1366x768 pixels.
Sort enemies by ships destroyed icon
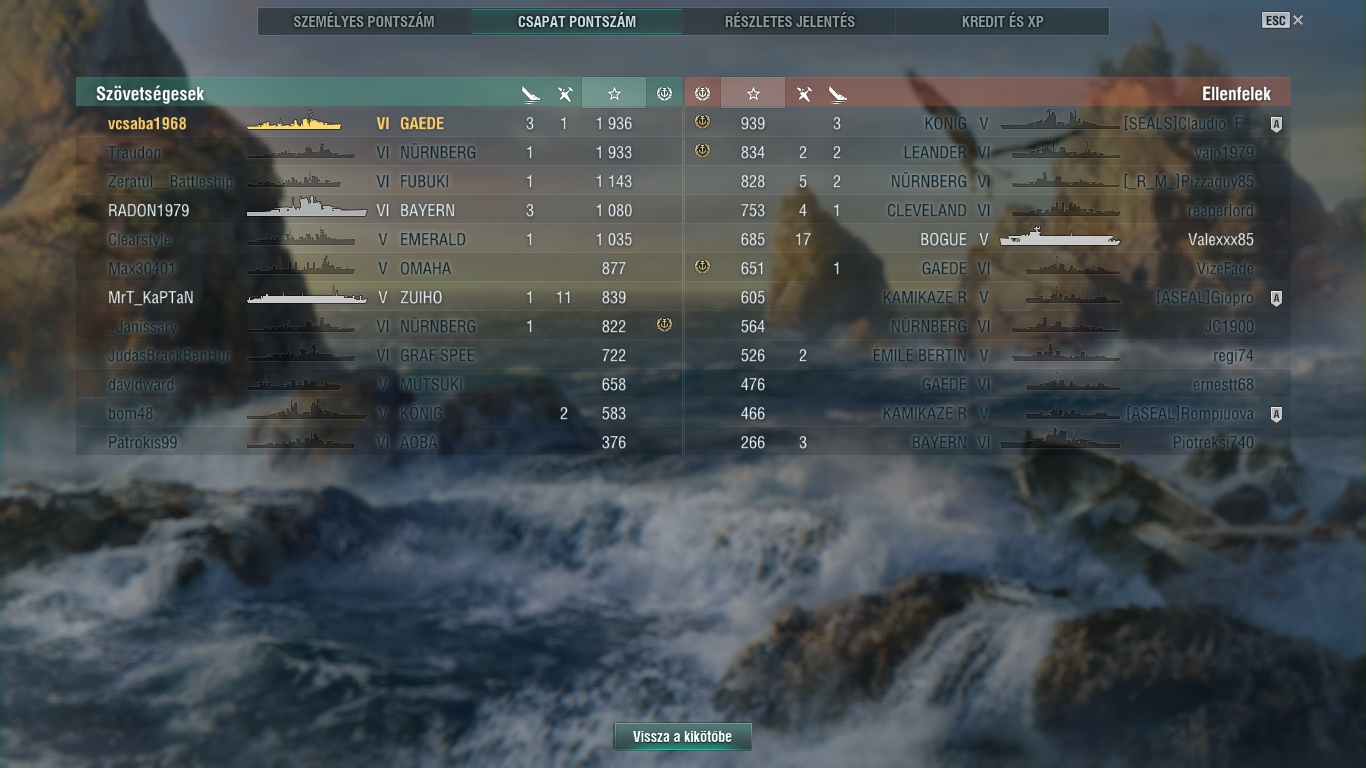pos(837,94)
